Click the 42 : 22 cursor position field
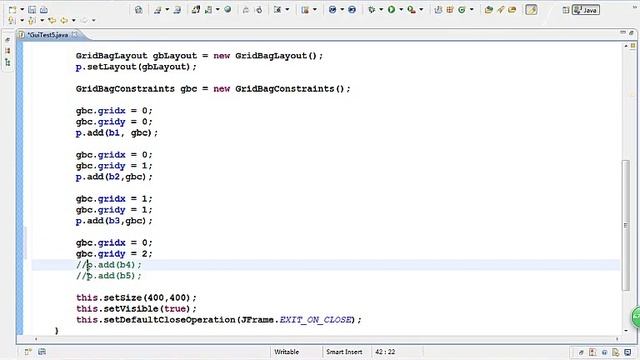Viewport: 640px width, 360px height. click(x=385, y=352)
